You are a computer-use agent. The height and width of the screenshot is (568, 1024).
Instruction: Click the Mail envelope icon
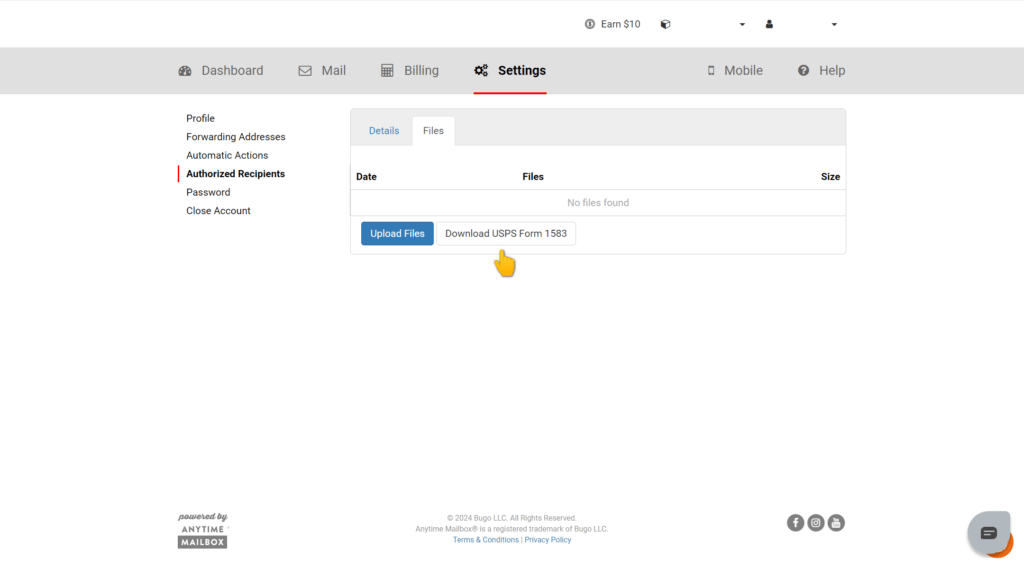305,71
